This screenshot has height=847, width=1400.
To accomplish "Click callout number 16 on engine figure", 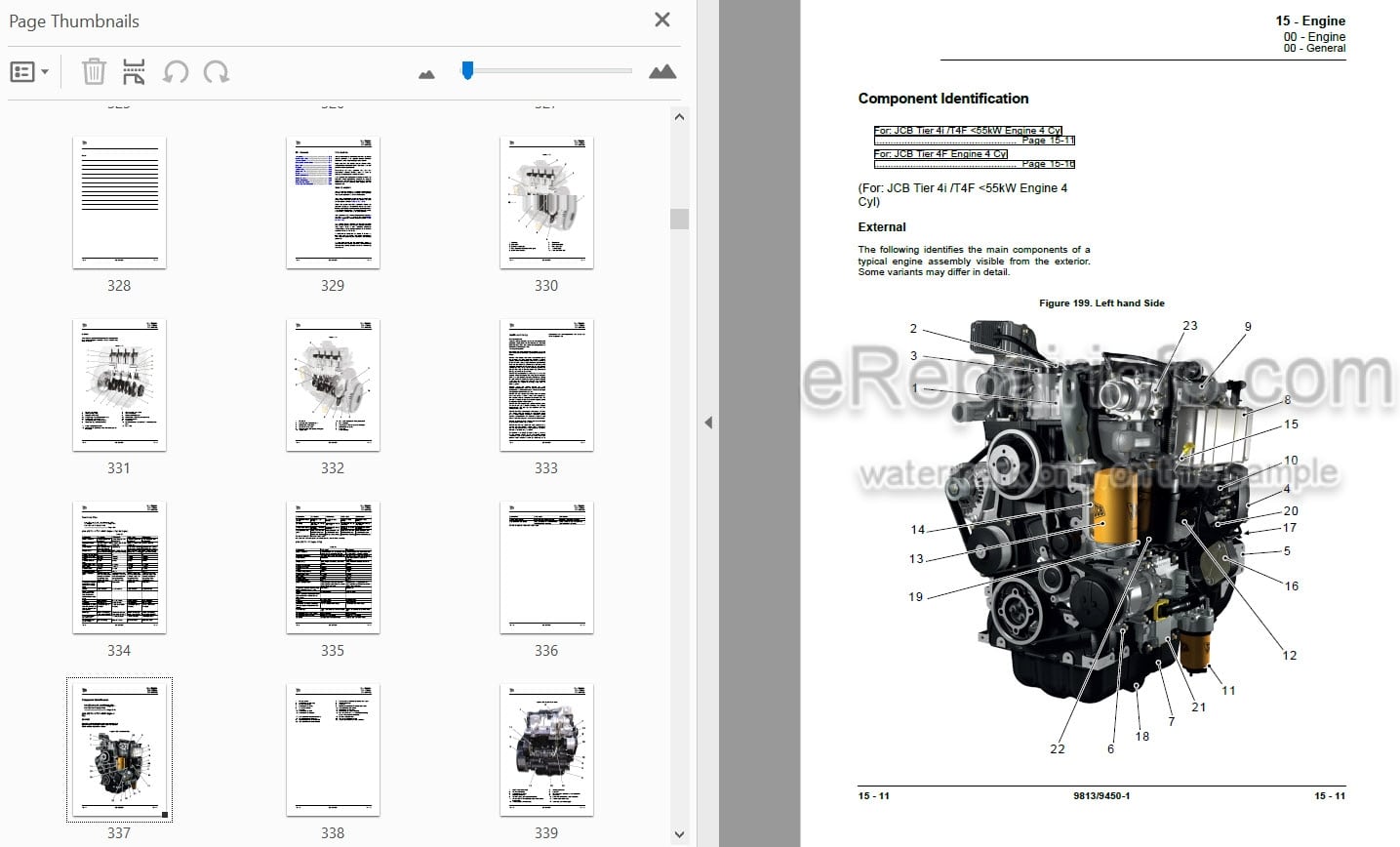I will point(1292,586).
